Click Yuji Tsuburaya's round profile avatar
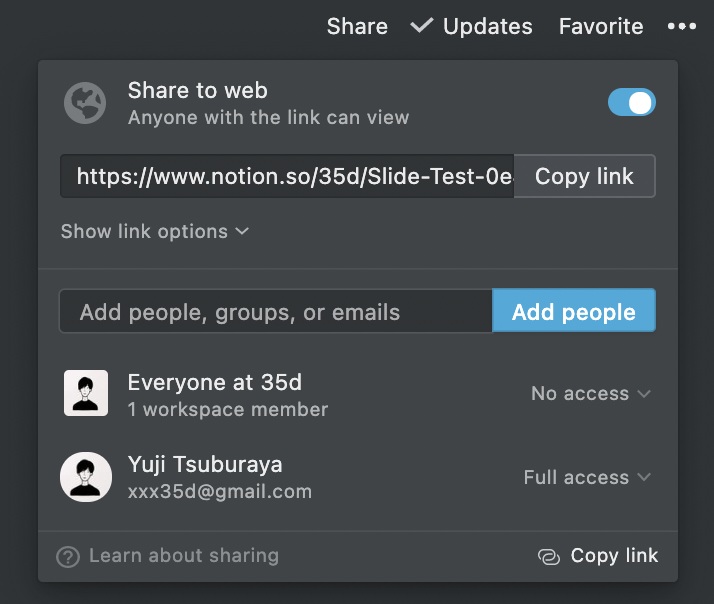Viewport: 714px width, 604px height. pos(86,477)
